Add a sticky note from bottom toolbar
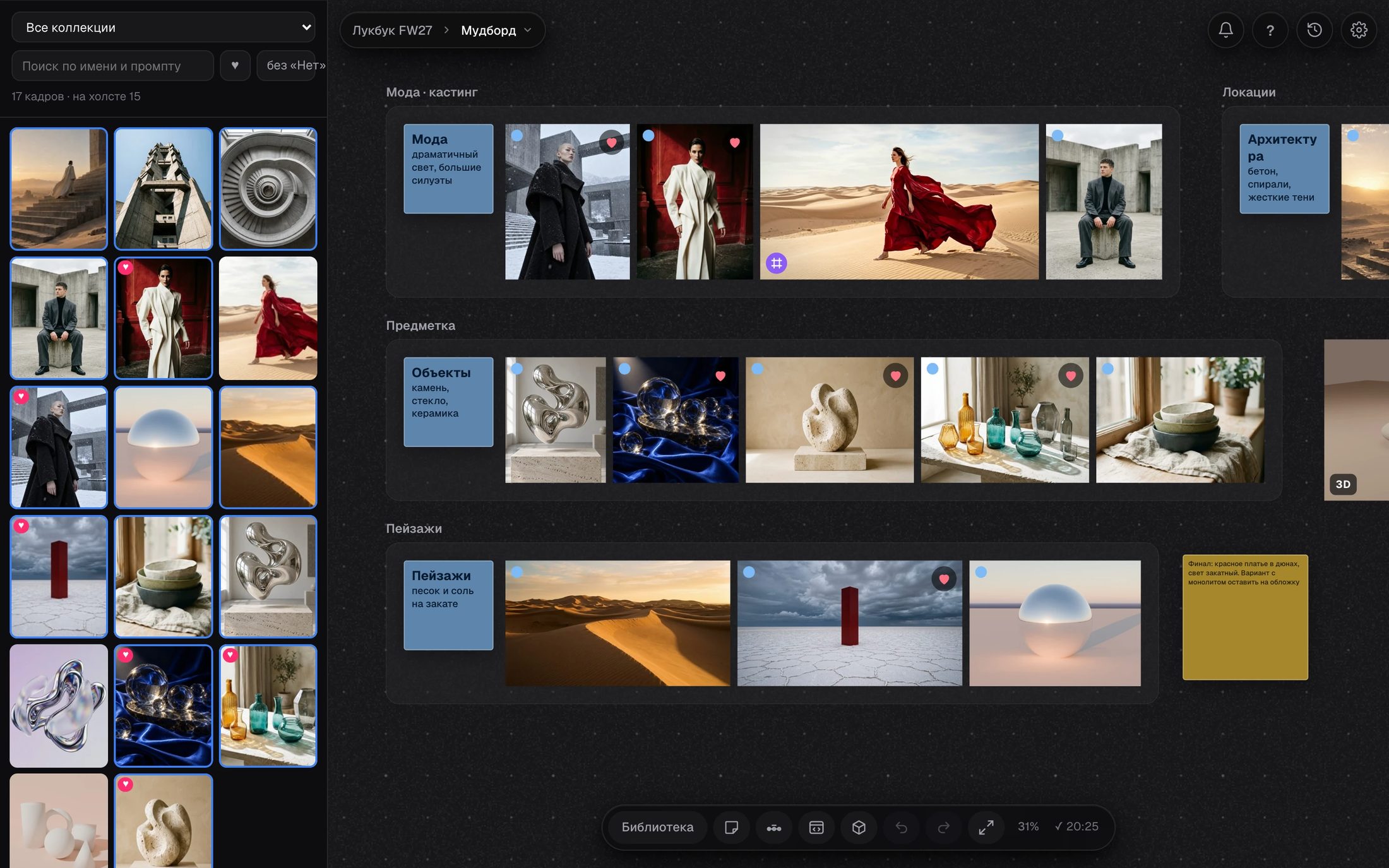Image resolution: width=1389 pixels, height=868 pixels. click(x=731, y=827)
